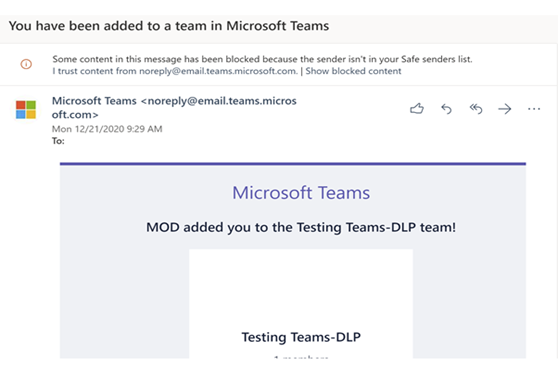Viewport: 558px width, 388px height.
Task: Trust content from noreply@email.teams.microsoft.com
Action: 175,71
